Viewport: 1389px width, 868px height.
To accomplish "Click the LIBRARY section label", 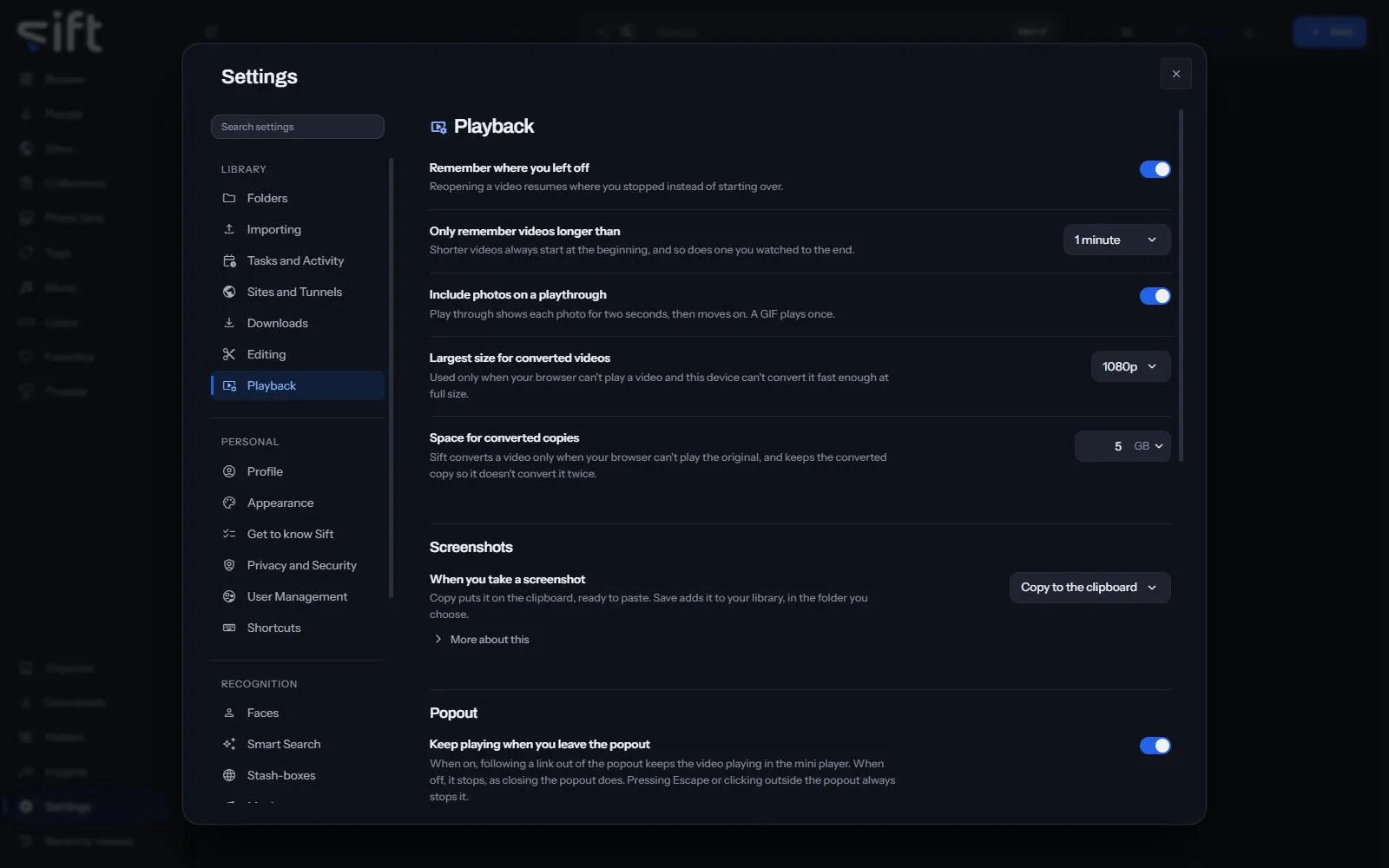I will (x=244, y=169).
